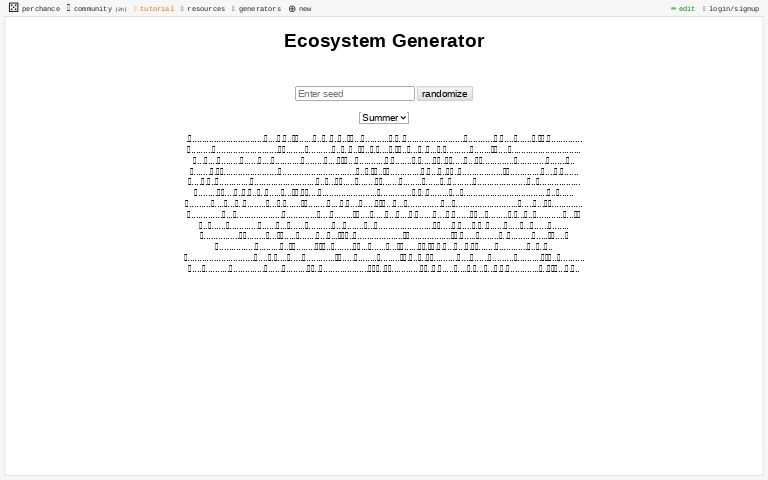This screenshot has width=768, height=480.
Task: Open the Summer season dropdown
Action: [384, 118]
